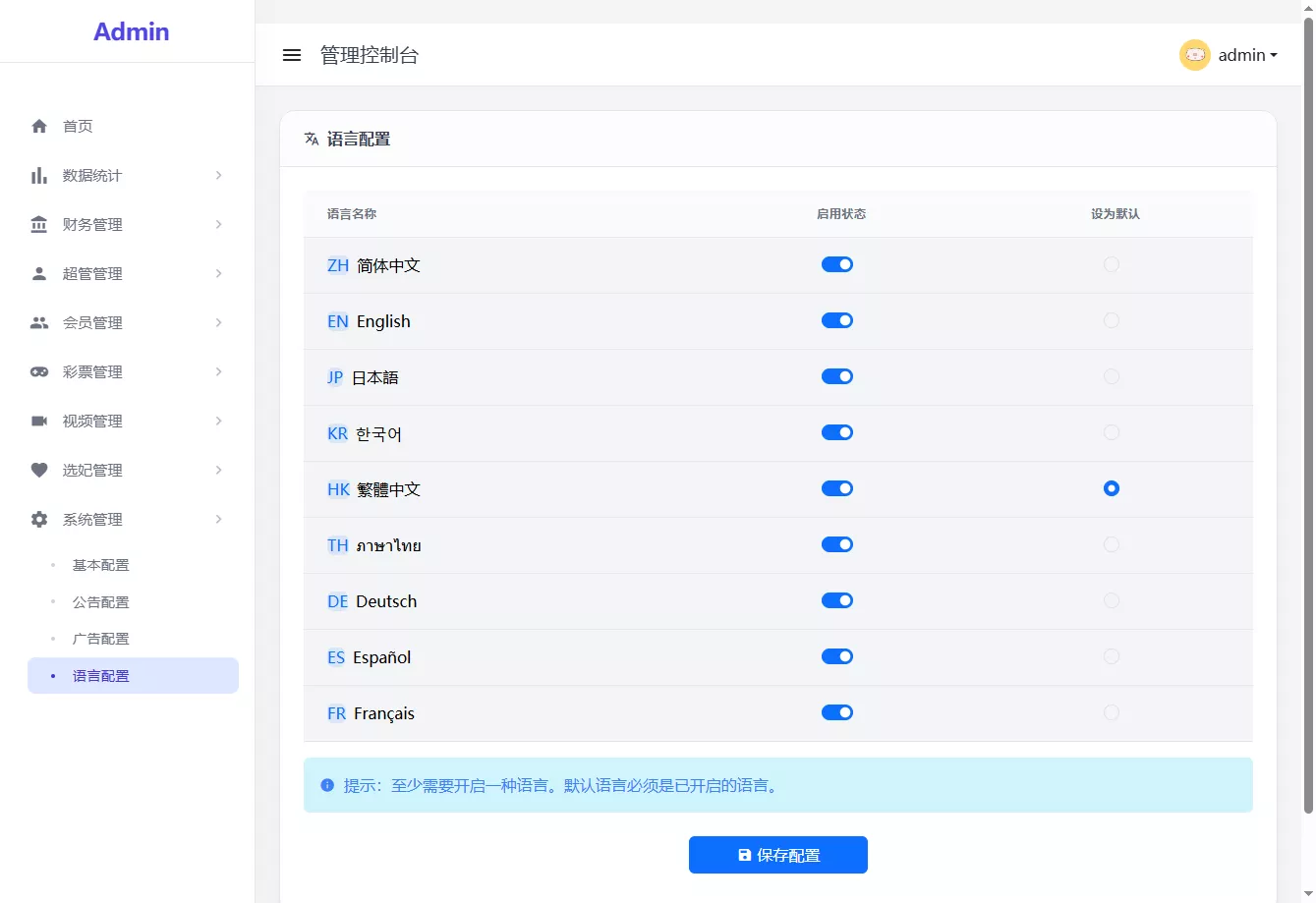Open the 基本配置 page

[x=100, y=565]
